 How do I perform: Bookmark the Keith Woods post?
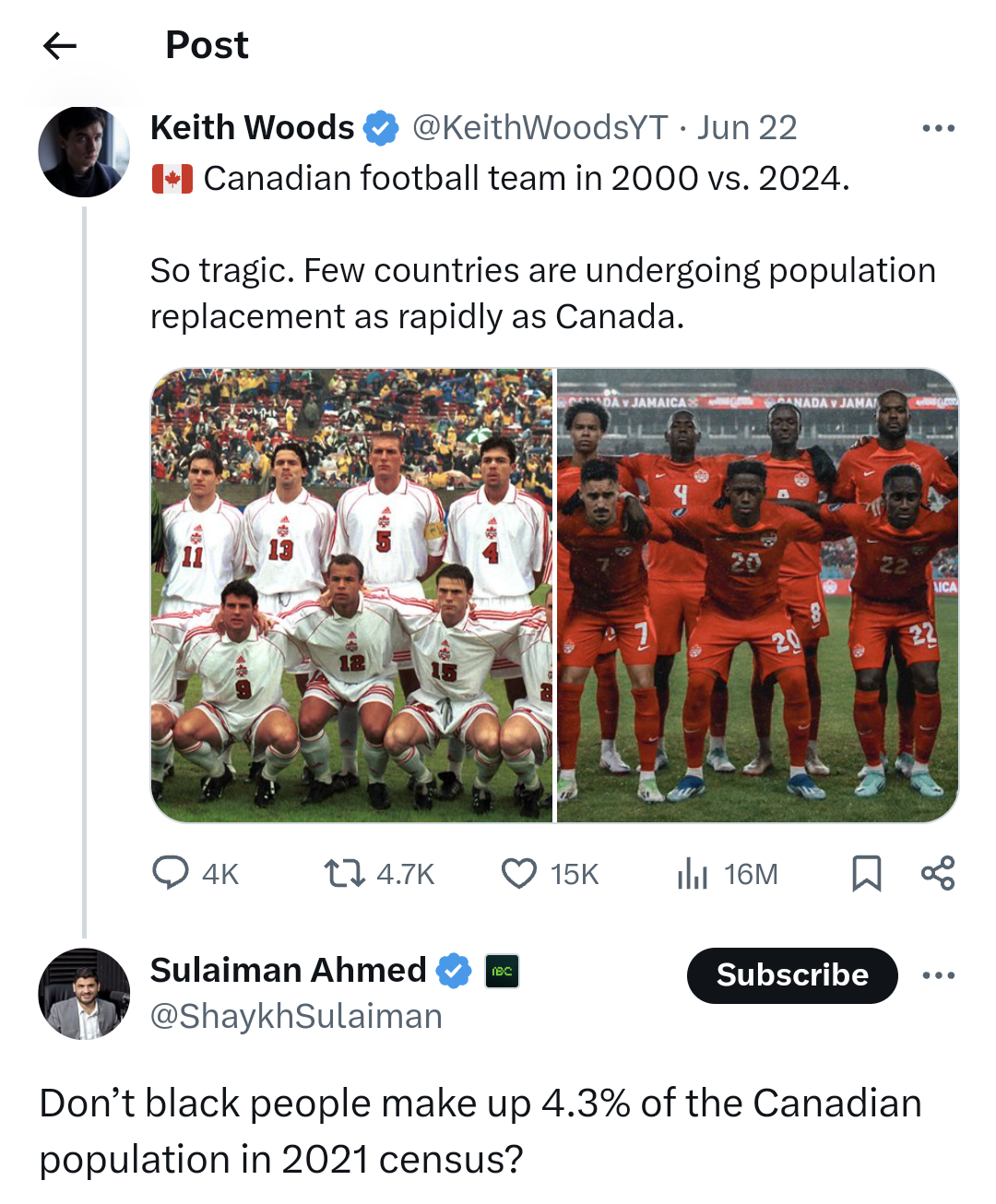[867, 874]
